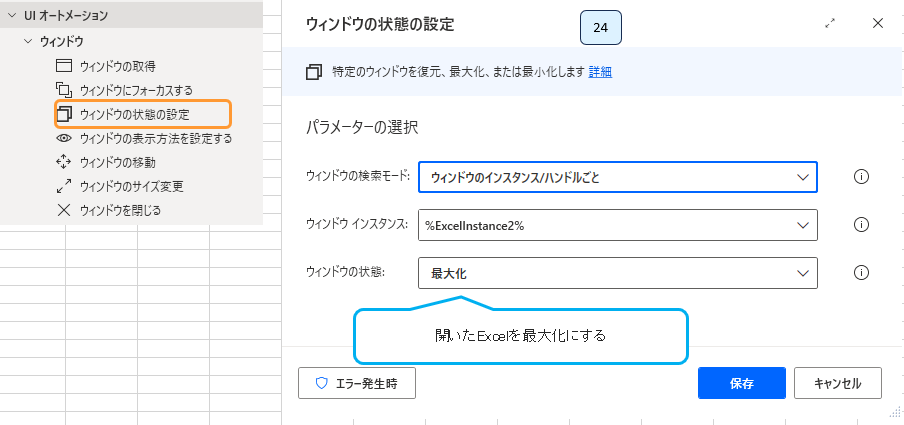Click the キャンセル button
The image size is (904, 425).
[837, 382]
